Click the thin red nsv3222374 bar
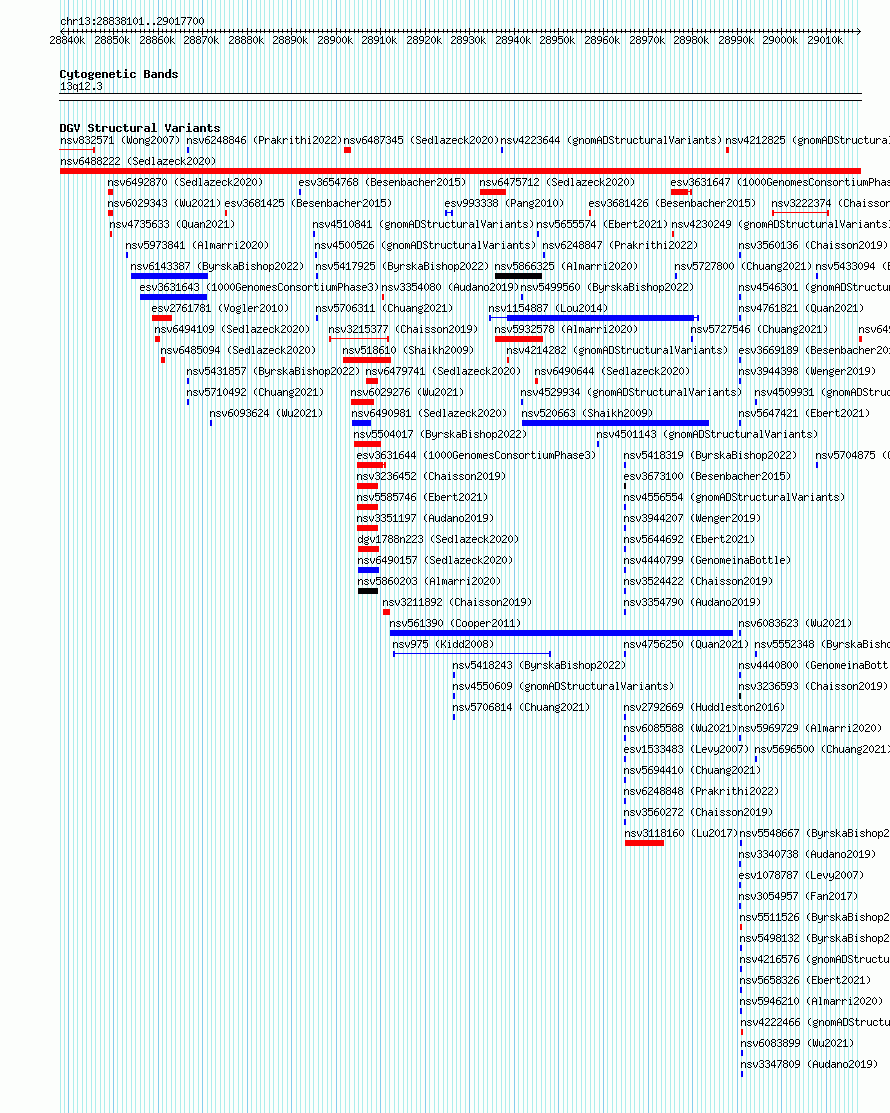 tap(801, 213)
